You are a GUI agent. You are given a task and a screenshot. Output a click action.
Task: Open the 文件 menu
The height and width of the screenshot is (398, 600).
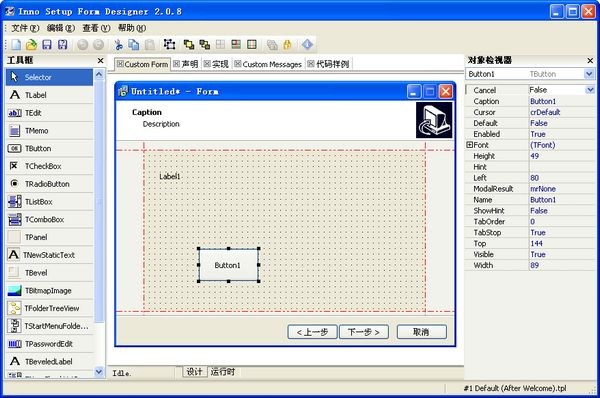pos(25,28)
